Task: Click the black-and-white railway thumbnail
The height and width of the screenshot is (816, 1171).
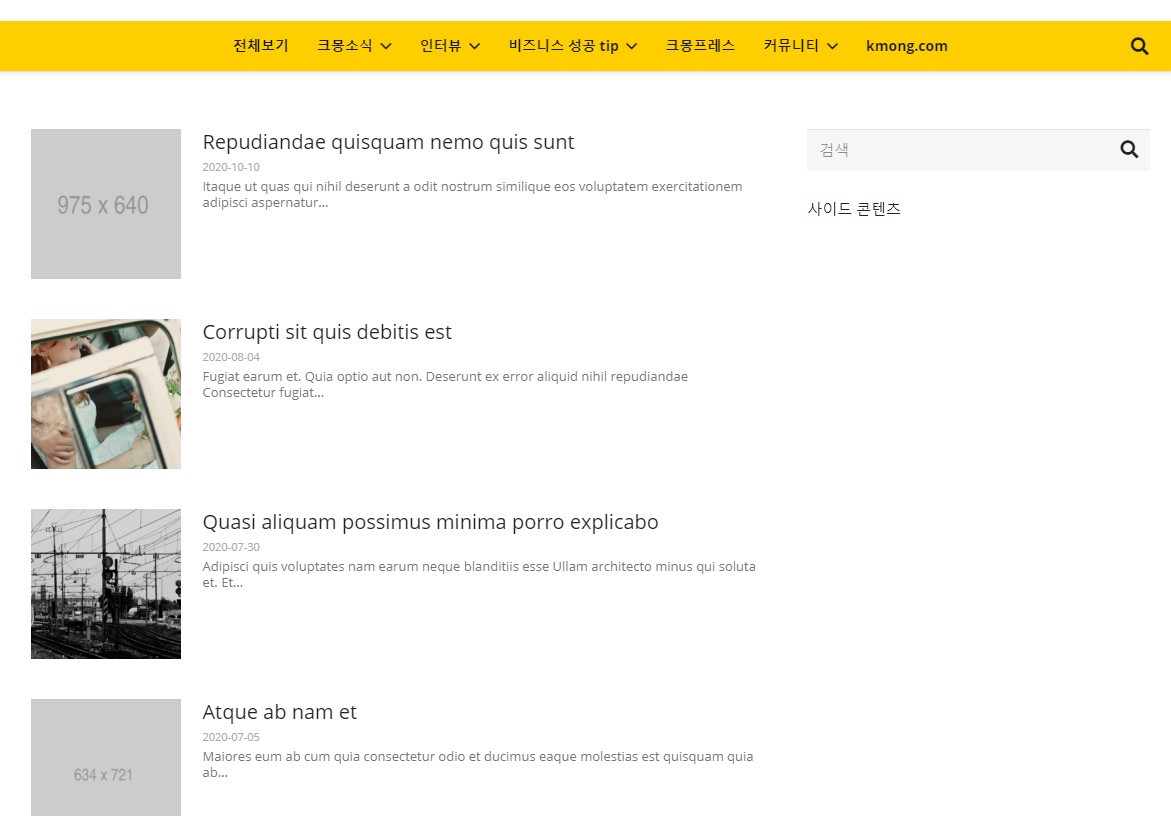Action: pos(105,584)
